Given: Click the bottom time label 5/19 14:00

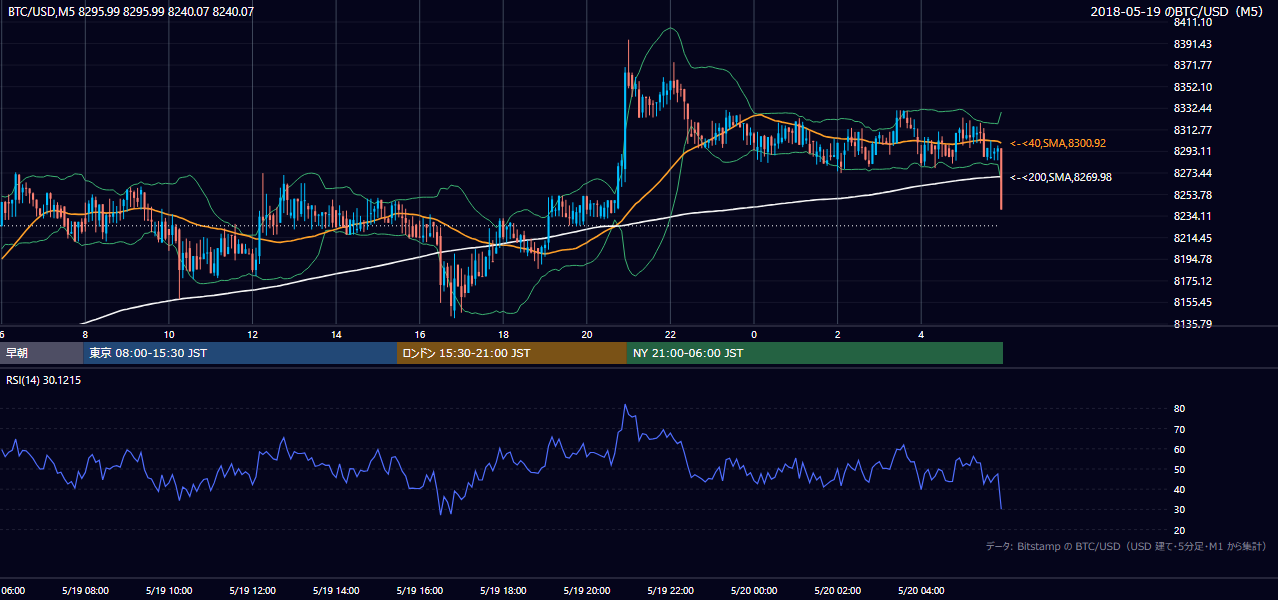Looking at the screenshot, I should point(335,591).
